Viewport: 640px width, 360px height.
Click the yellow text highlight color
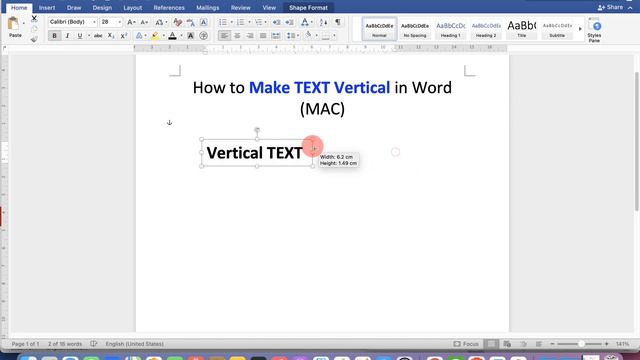155,36
